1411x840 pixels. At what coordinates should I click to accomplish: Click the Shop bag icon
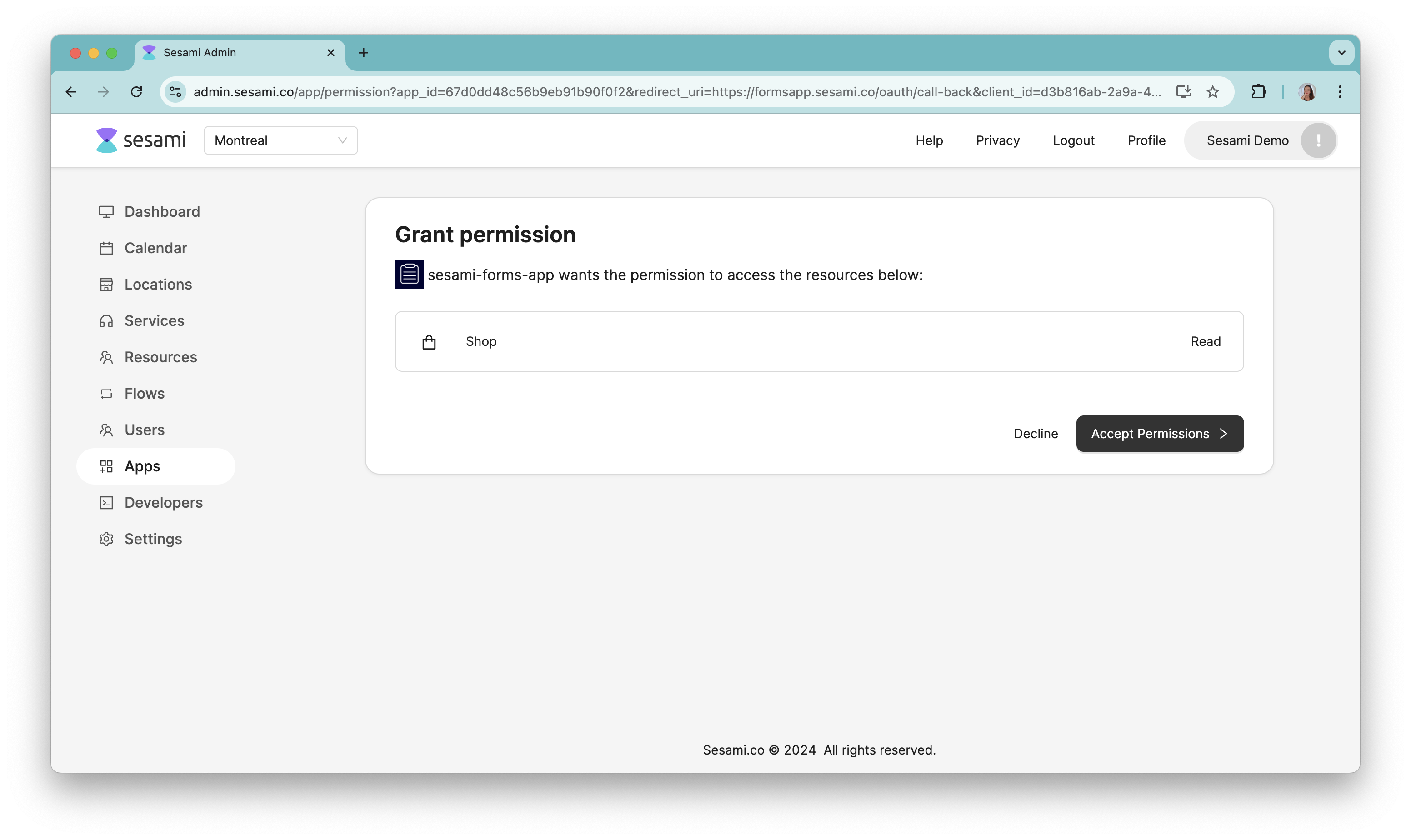429,342
